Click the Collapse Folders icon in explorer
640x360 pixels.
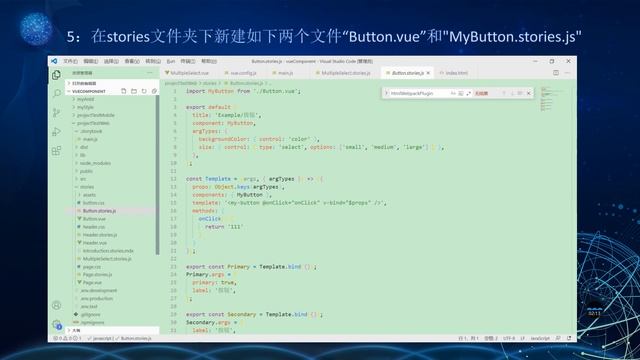click(x=154, y=91)
